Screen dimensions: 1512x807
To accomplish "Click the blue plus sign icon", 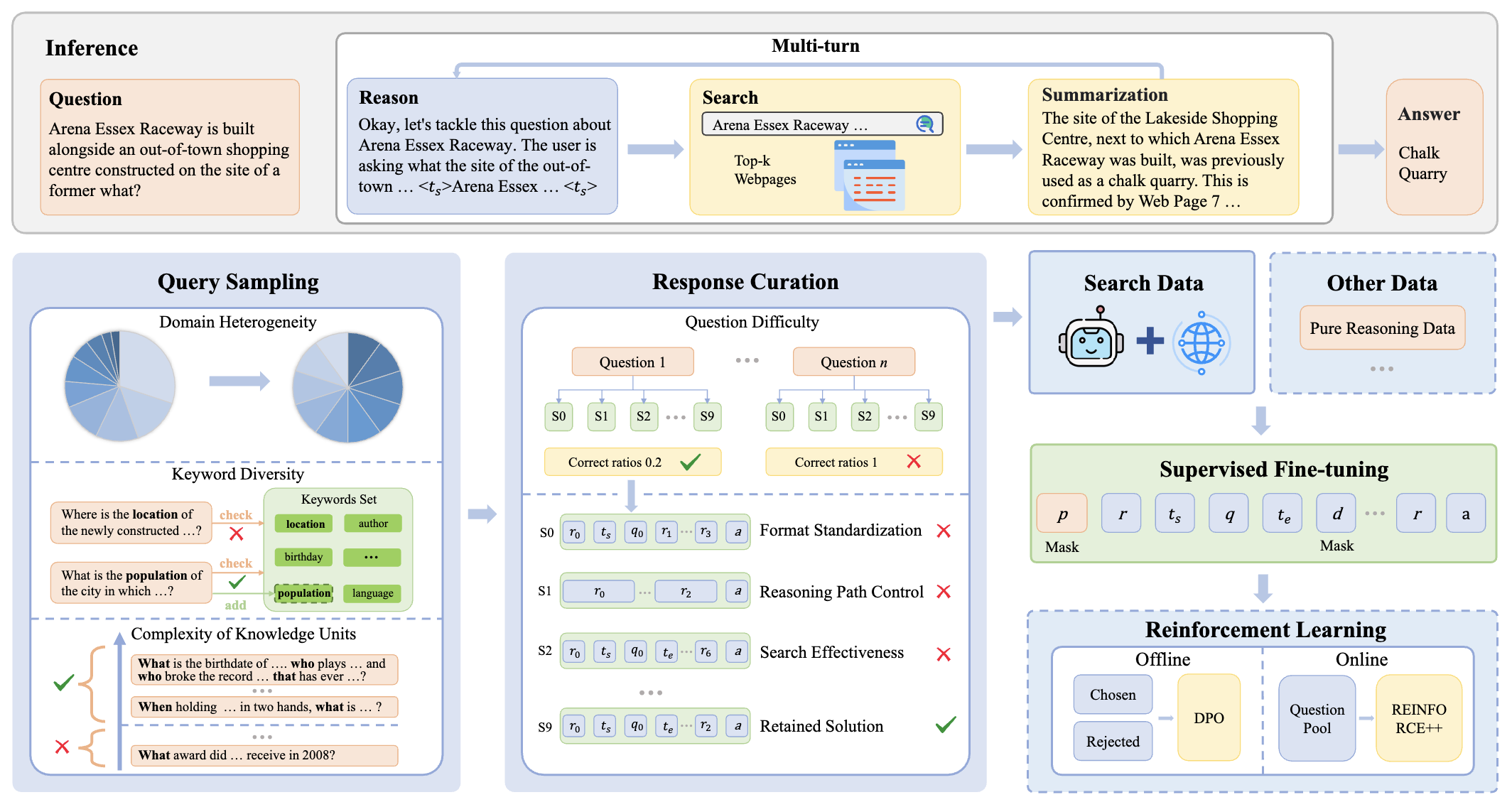I will (1150, 340).
